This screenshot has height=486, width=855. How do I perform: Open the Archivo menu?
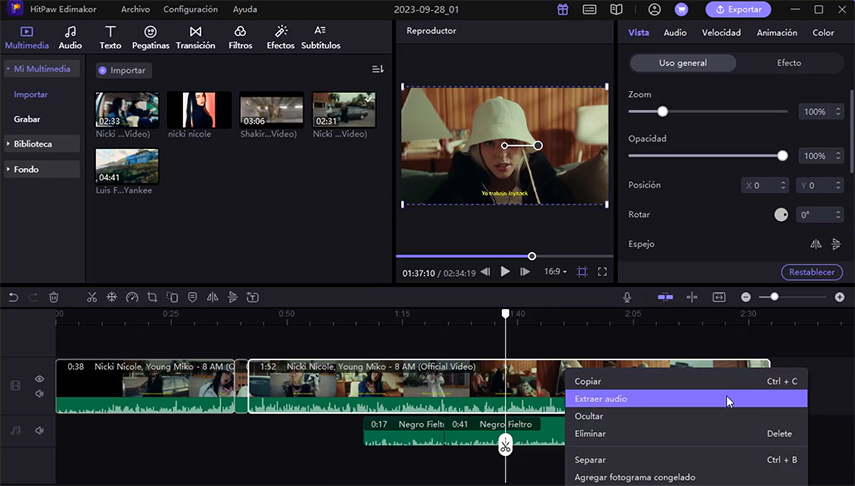tap(135, 9)
